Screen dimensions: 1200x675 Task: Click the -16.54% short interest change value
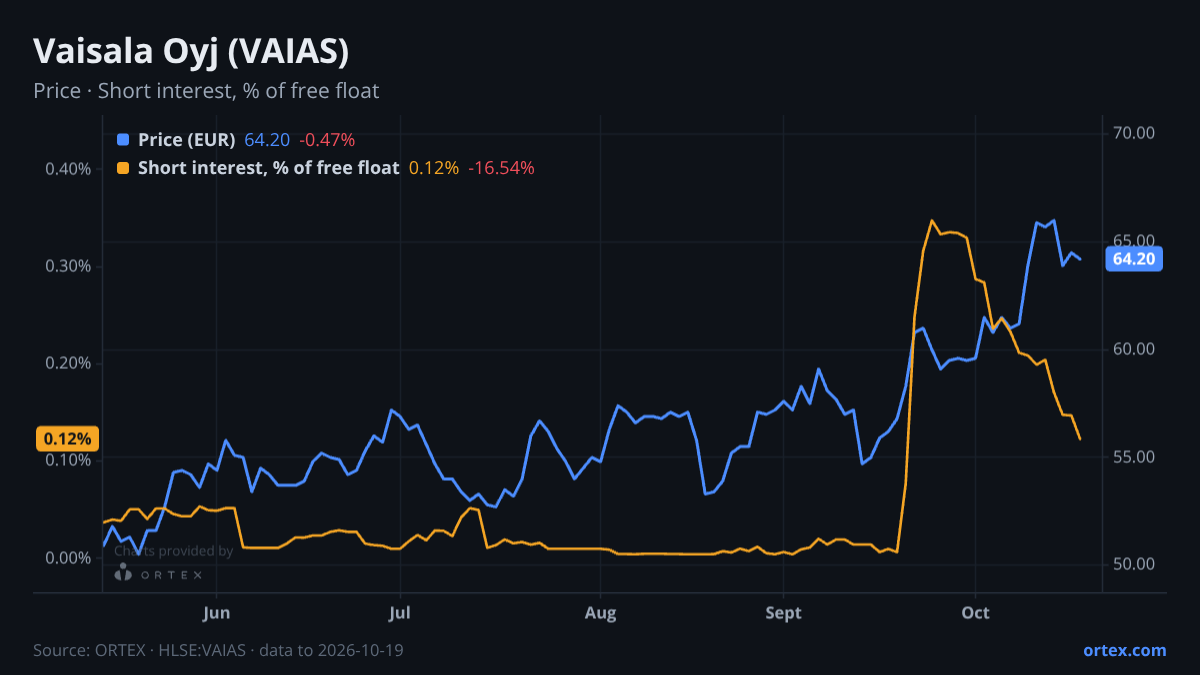[501, 168]
